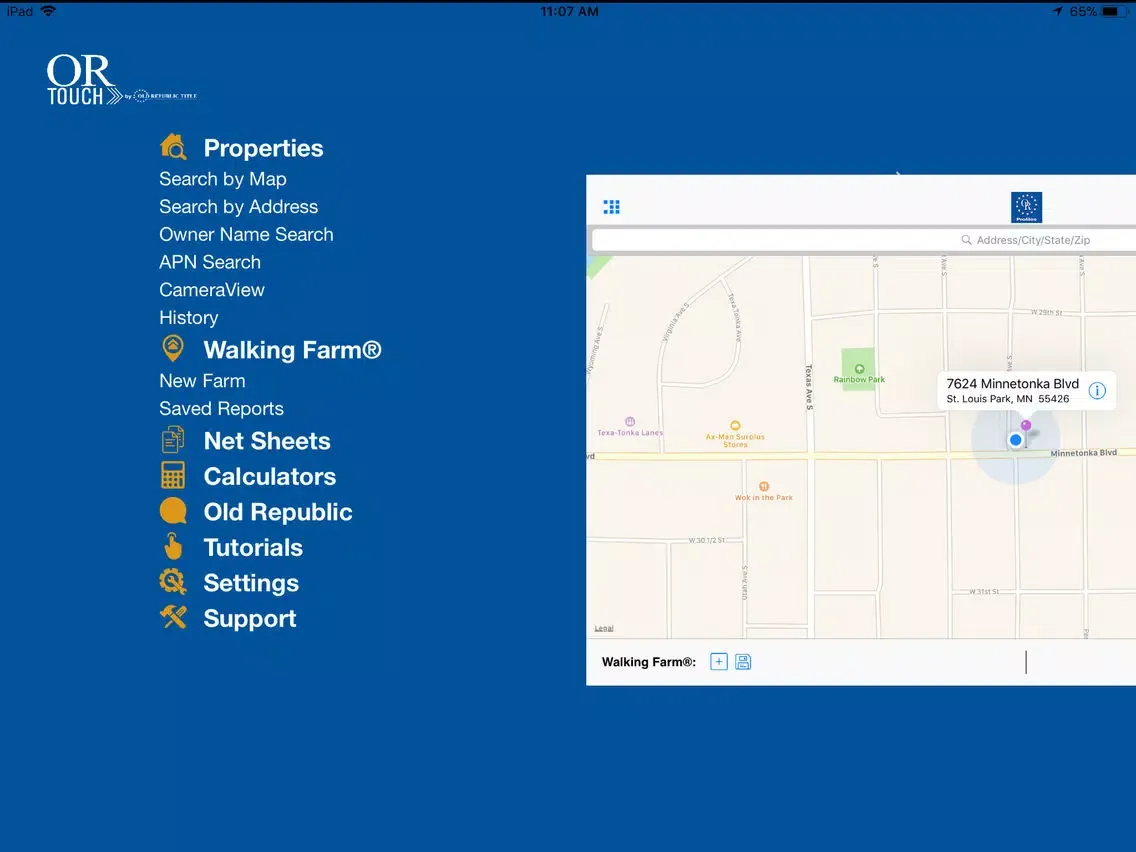The width and height of the screenshot is (1136, 852).
Task: Tap the Calculators calculator icon
Action: click(x=173, y=475)
